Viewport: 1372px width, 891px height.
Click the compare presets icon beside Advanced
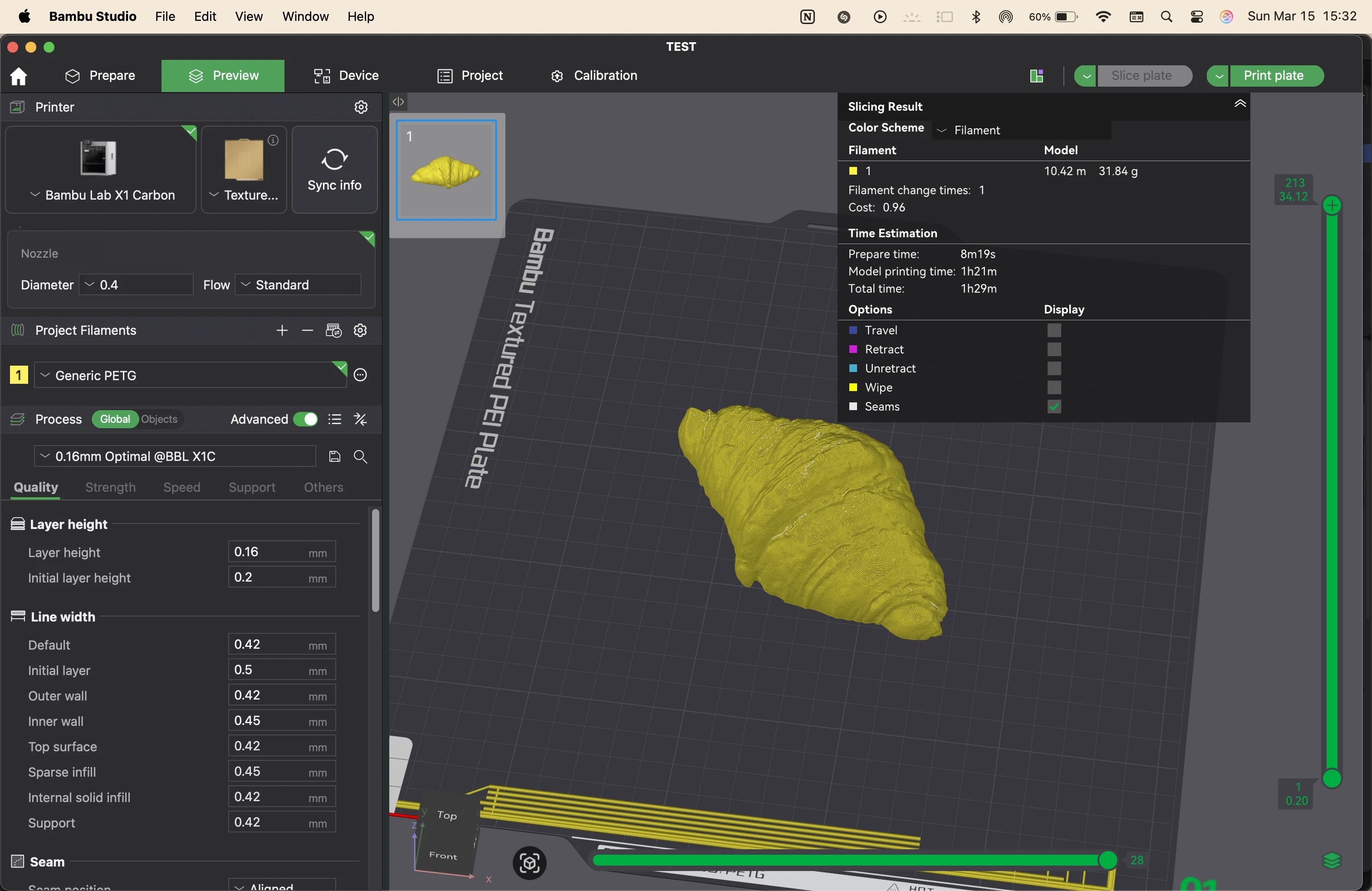pos(361,420)
